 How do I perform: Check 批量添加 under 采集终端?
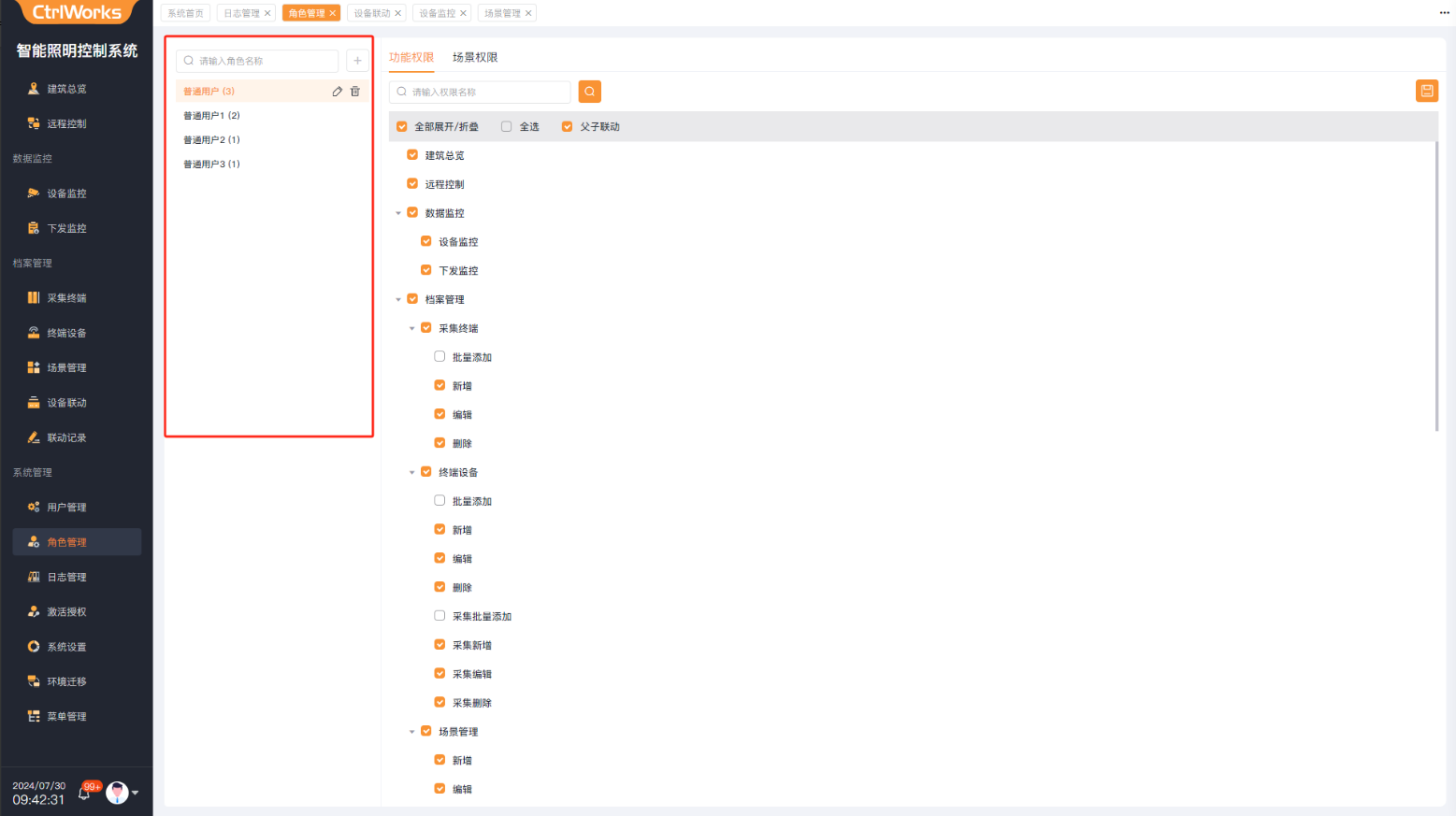pyautogui.click(x=440, y=357)
